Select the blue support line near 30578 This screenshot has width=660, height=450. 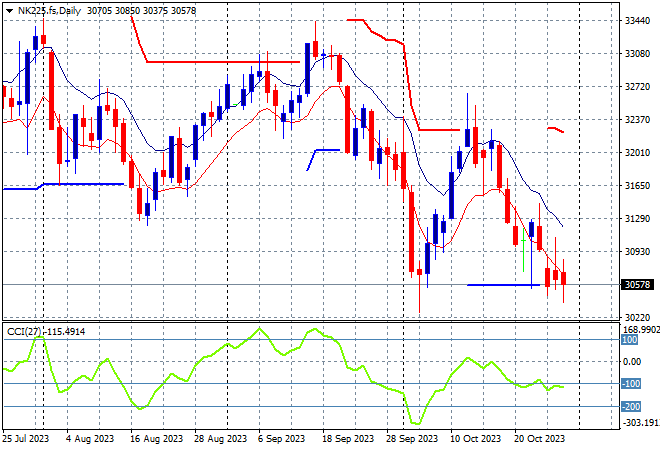pos(503,285)
